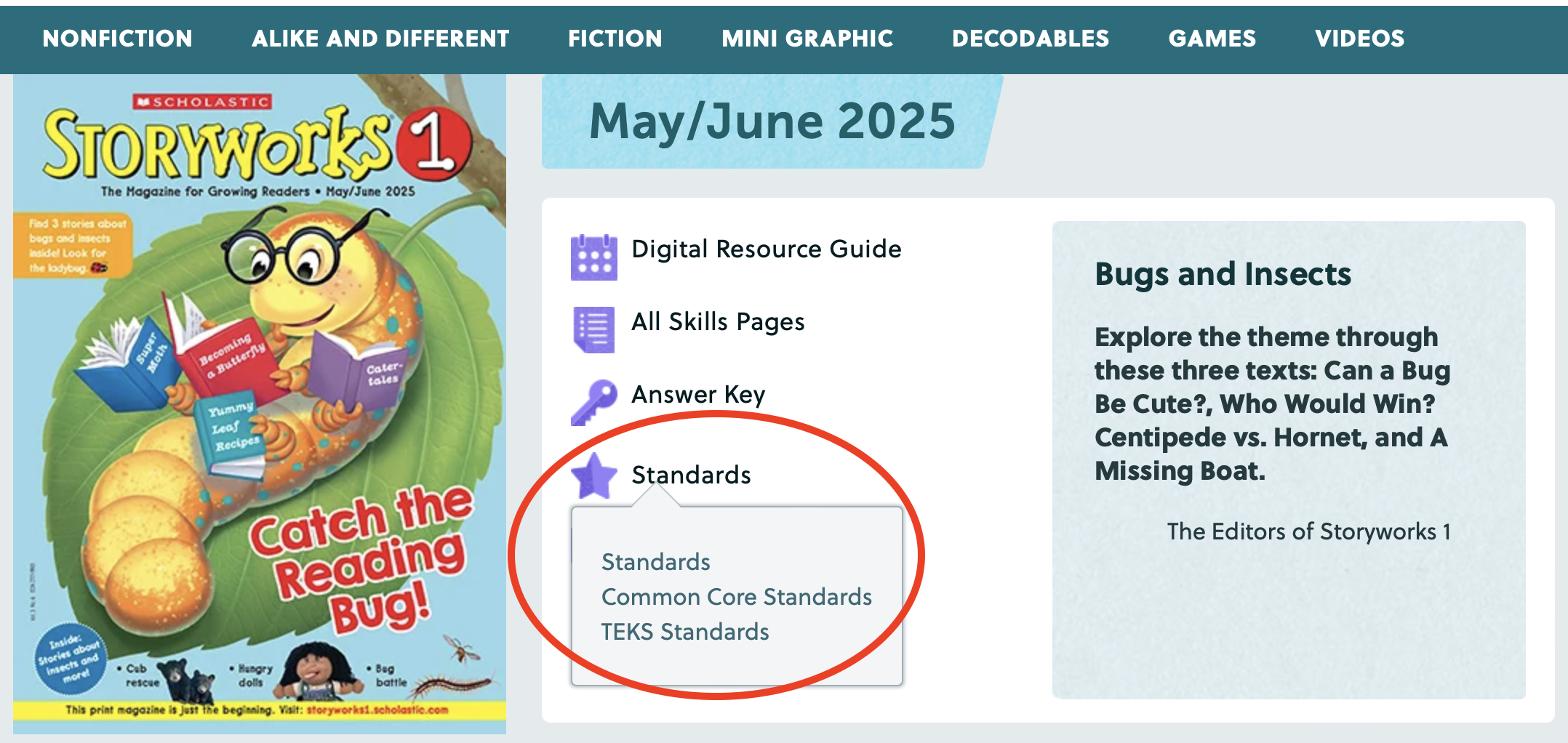Choose TEKS Standards in the popup list
The height and width of the screenshot is (743, 1568).
(684, 632)
